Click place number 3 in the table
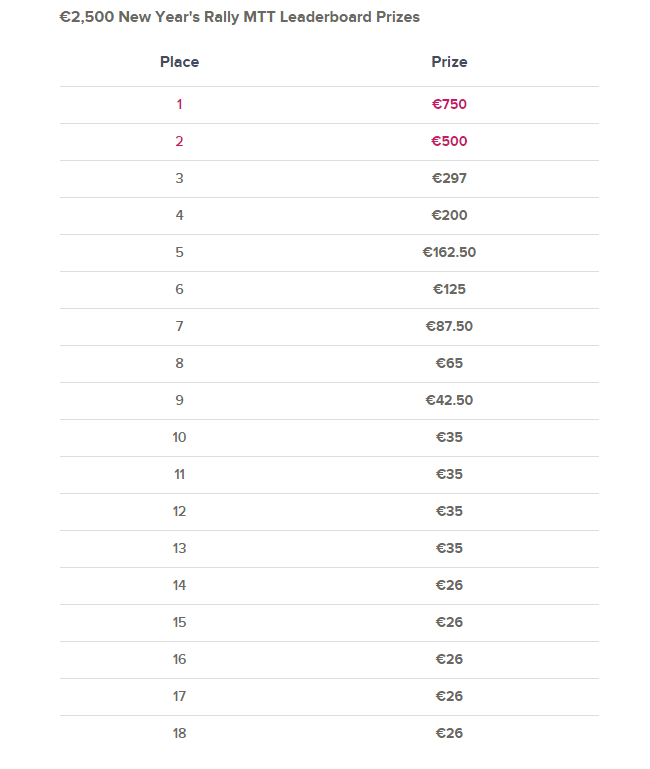 coord(180,178)
